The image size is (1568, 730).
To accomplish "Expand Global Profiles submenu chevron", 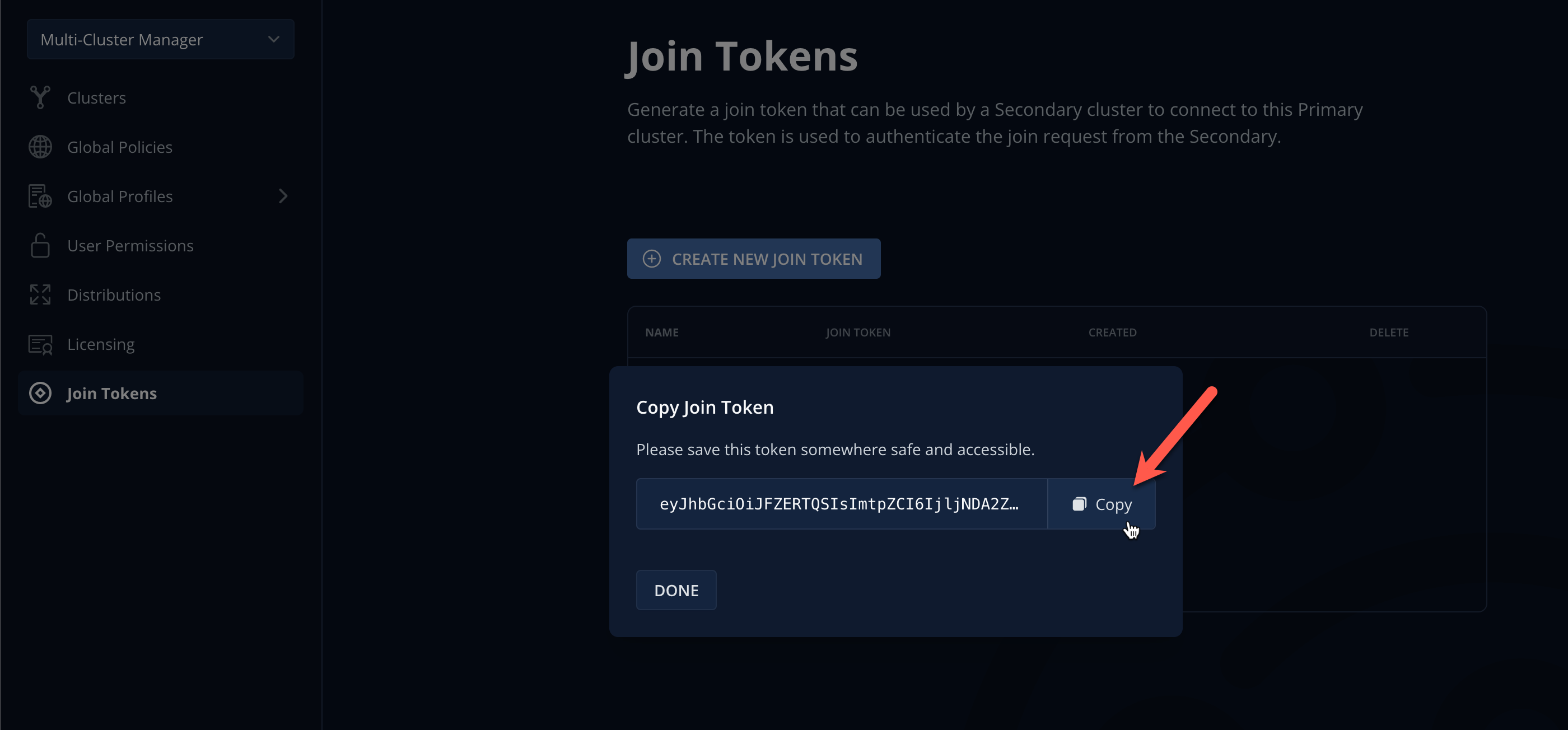I will tap(282, 196).
